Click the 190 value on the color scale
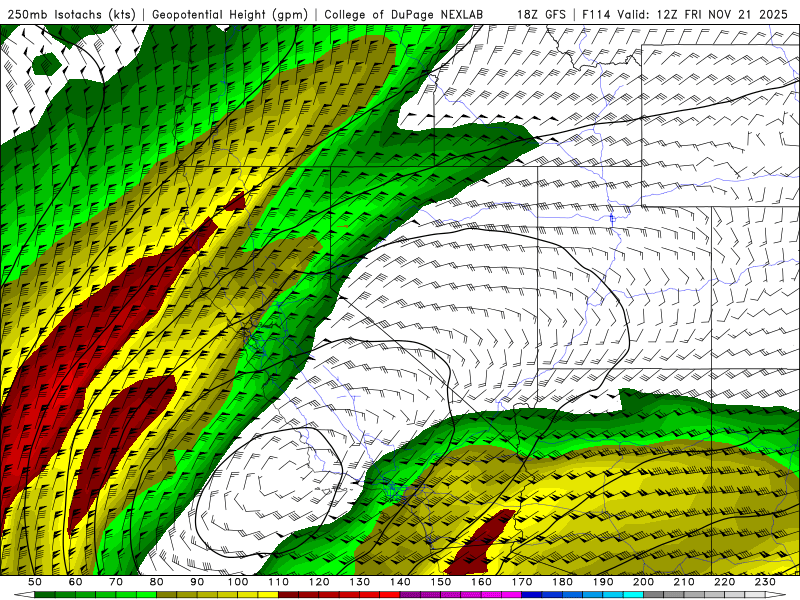This screenshot has height=600, width=800. pyautogui.click(x=604, y=582)
